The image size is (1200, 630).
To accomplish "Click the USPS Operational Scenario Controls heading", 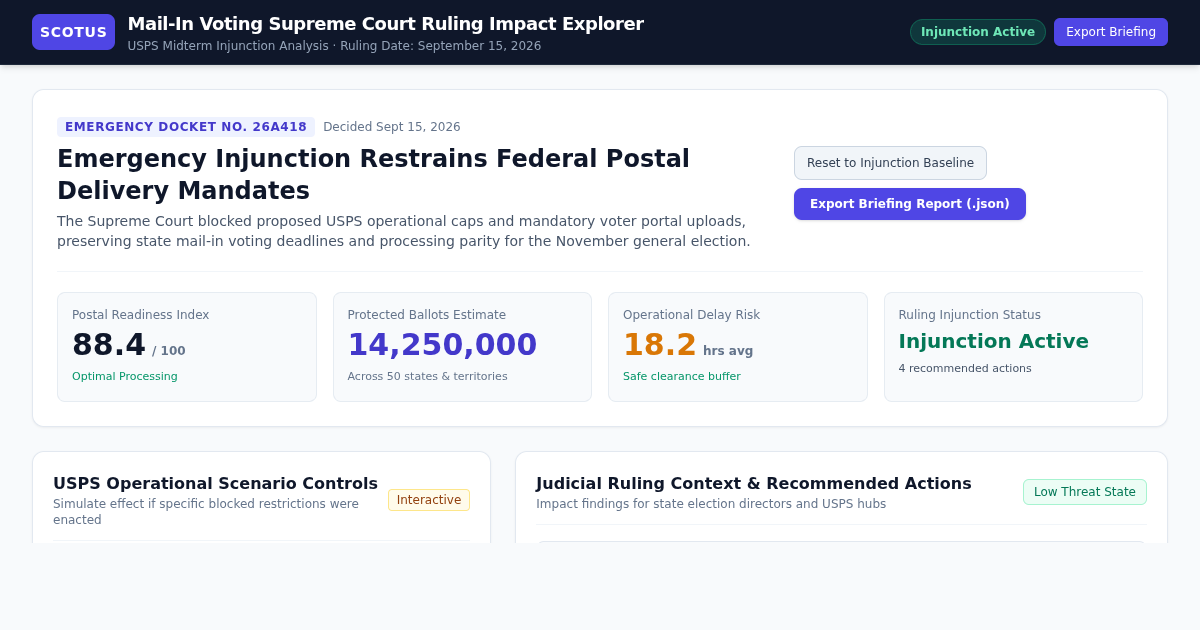I will click(x=216, y=484).
